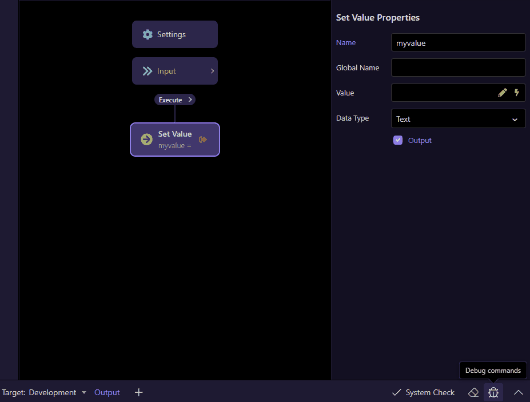The width and height of the screenshot is (530, 402).
Task: Open Debug commands bug icon
Action: click(x=493, y=393)
